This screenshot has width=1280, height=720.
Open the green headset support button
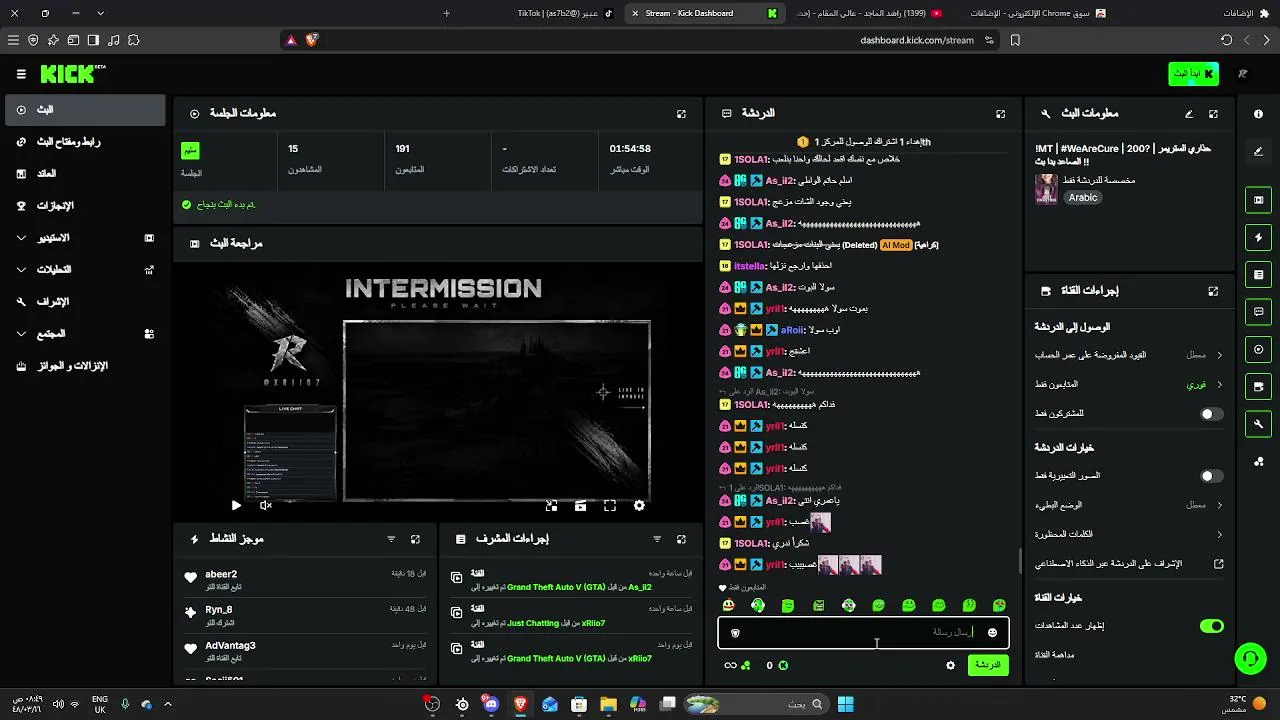click(x=1251, y=658)
